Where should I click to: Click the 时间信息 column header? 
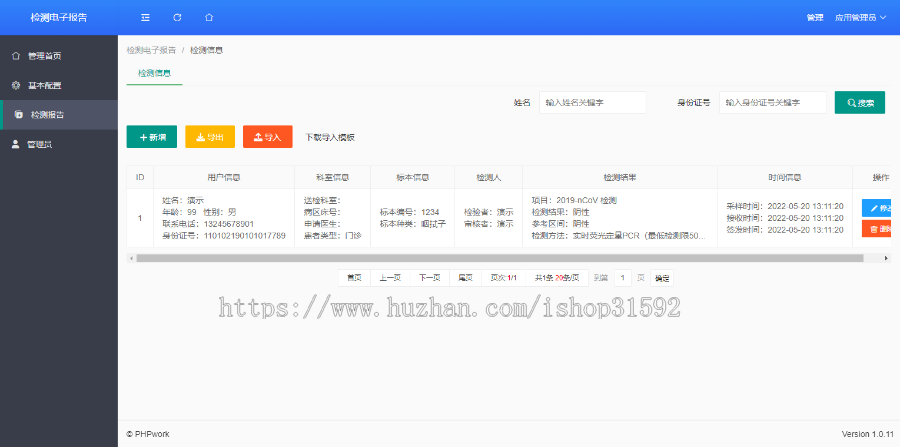[785, 177]
